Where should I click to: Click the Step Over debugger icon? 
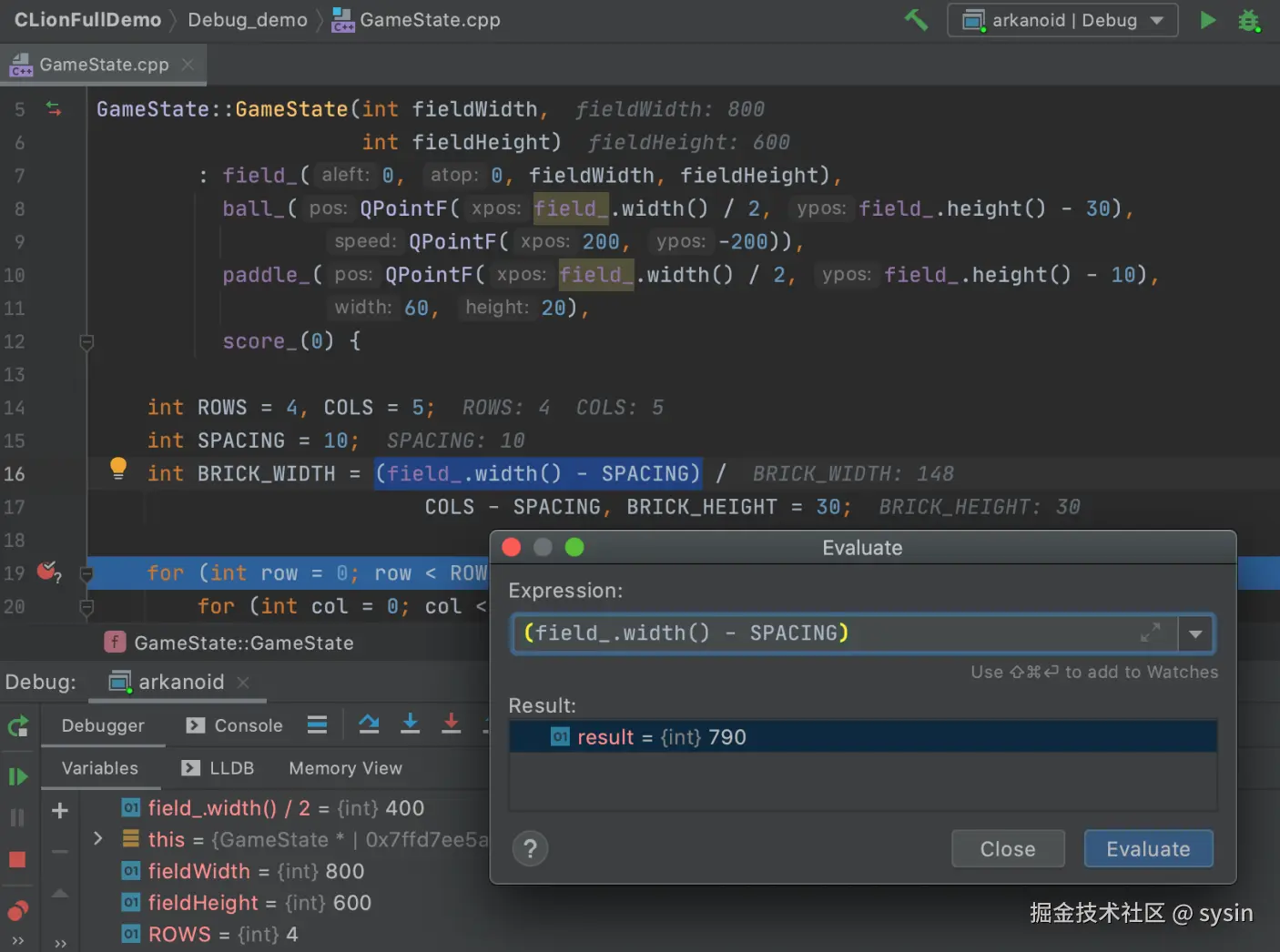click(369, 724)
